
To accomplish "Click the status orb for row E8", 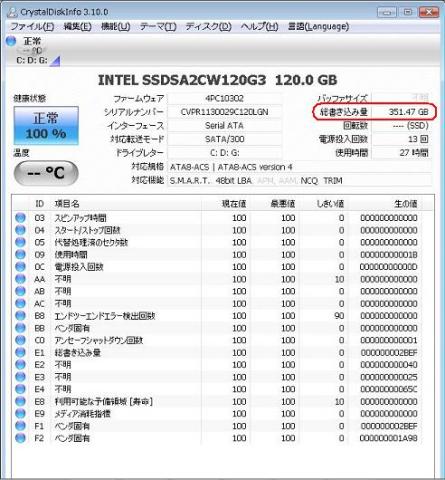I will (20, 401).
